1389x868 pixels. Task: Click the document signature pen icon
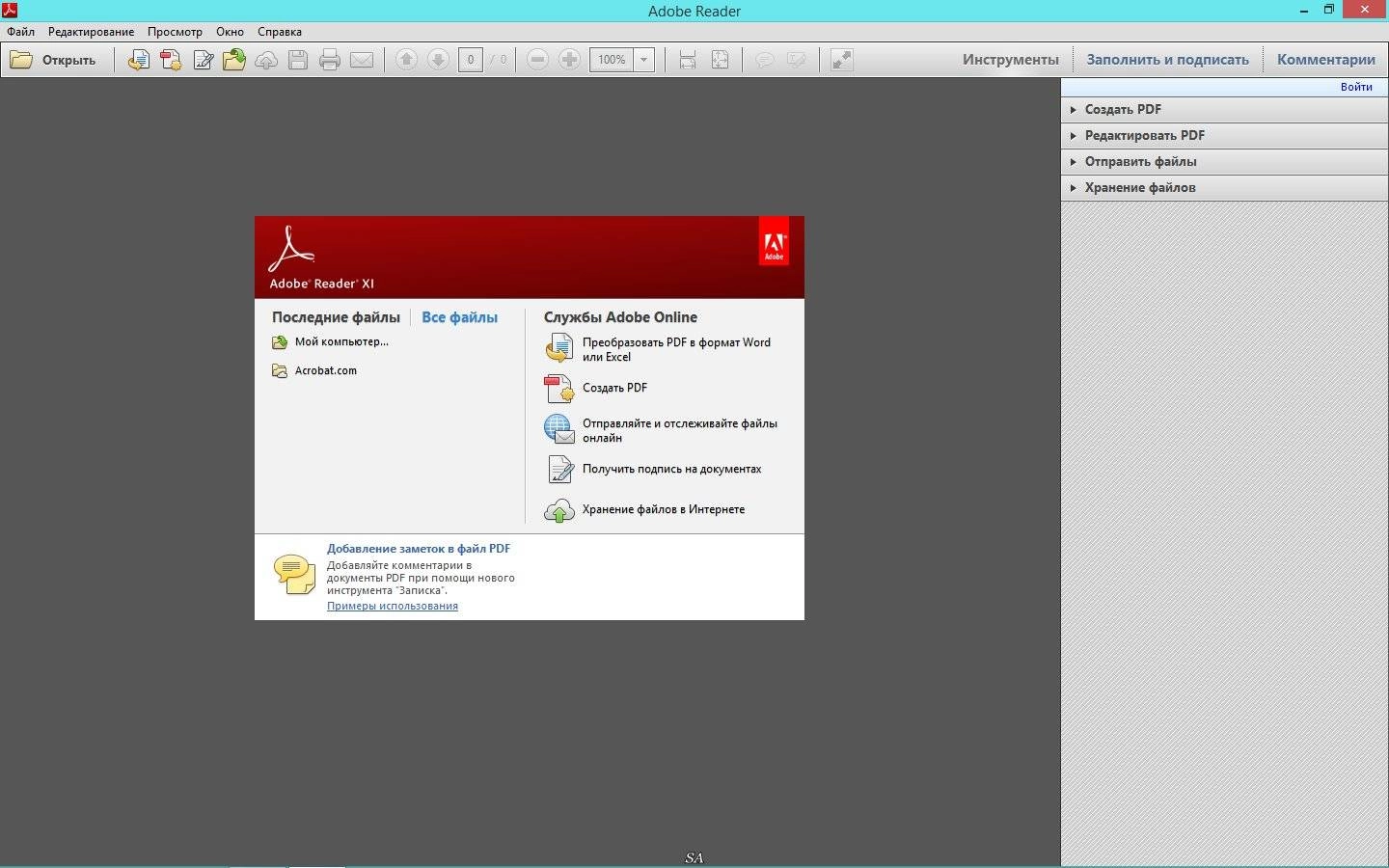tap(560, 469)
